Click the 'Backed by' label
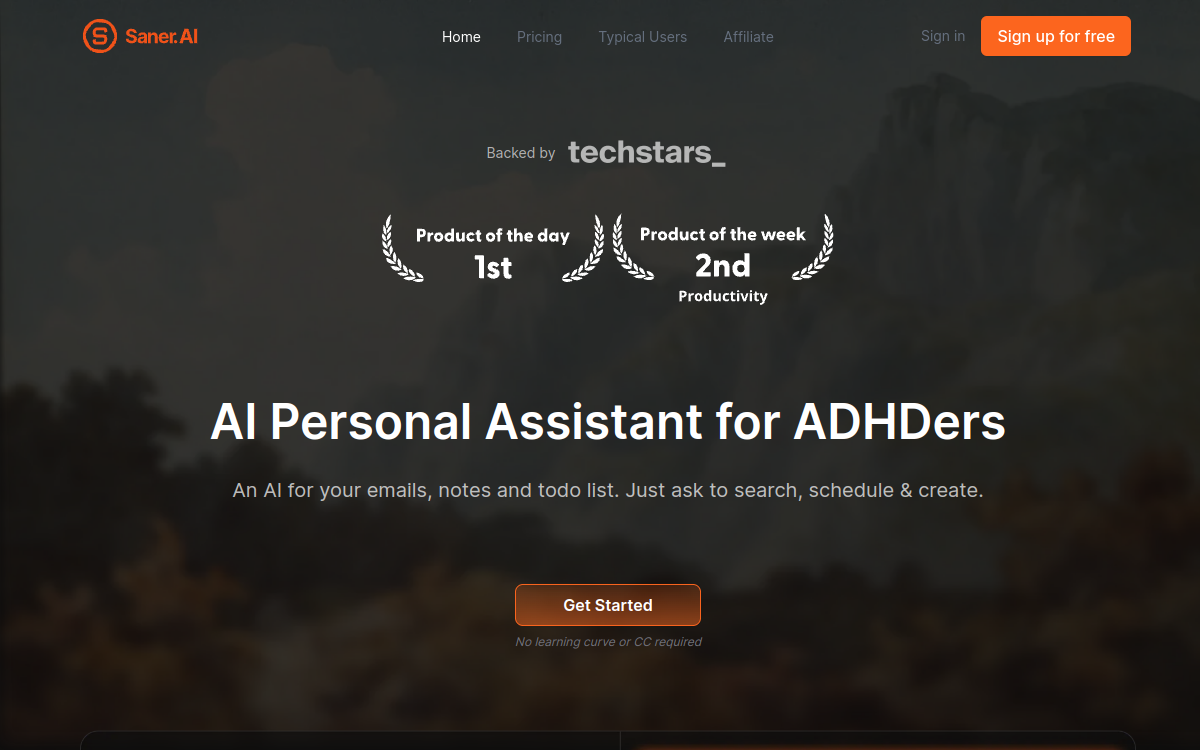 pyautogui.click(x=521, y=153)
